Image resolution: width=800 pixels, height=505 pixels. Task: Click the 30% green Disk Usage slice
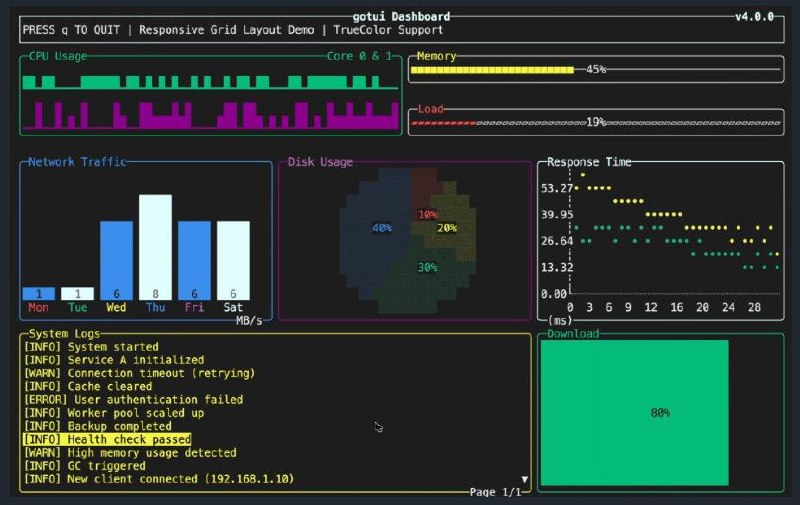(x=426, y=270)
